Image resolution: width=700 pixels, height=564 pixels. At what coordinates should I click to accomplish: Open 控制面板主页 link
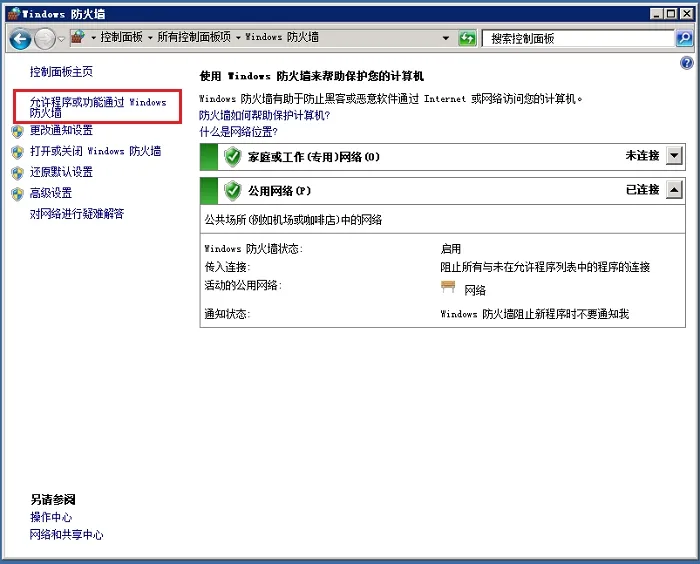pos(61,71)
